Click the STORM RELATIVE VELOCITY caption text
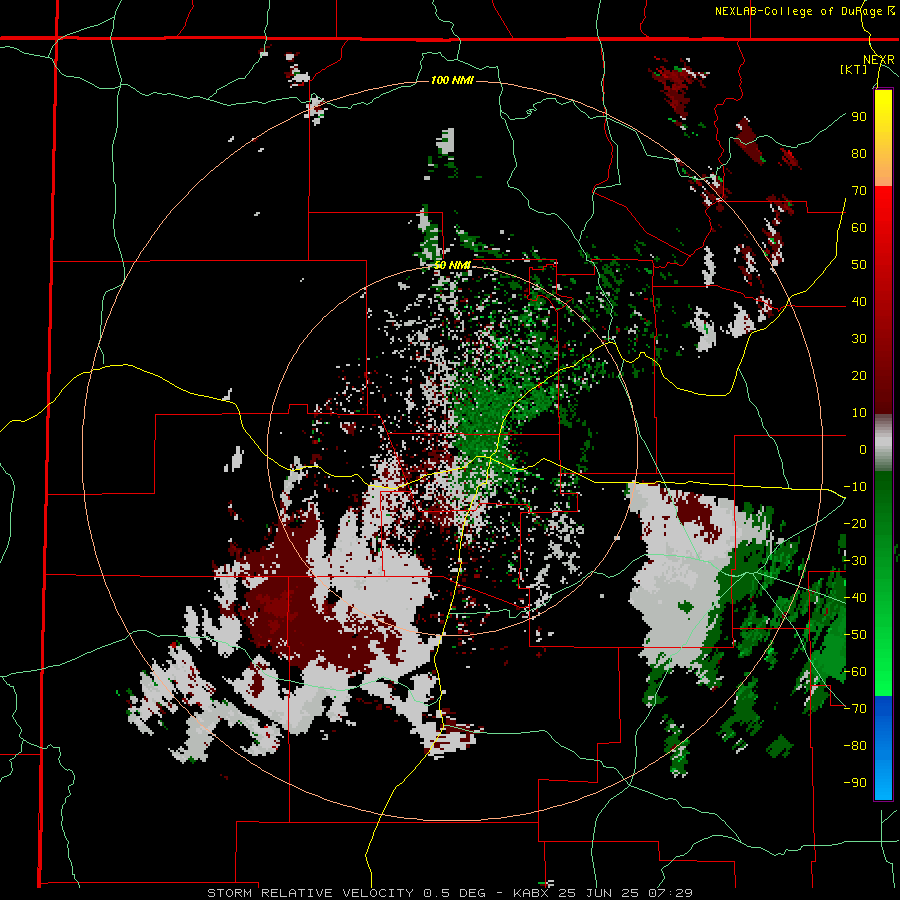Viewport: 900px width, 900px height. (310, 893)
